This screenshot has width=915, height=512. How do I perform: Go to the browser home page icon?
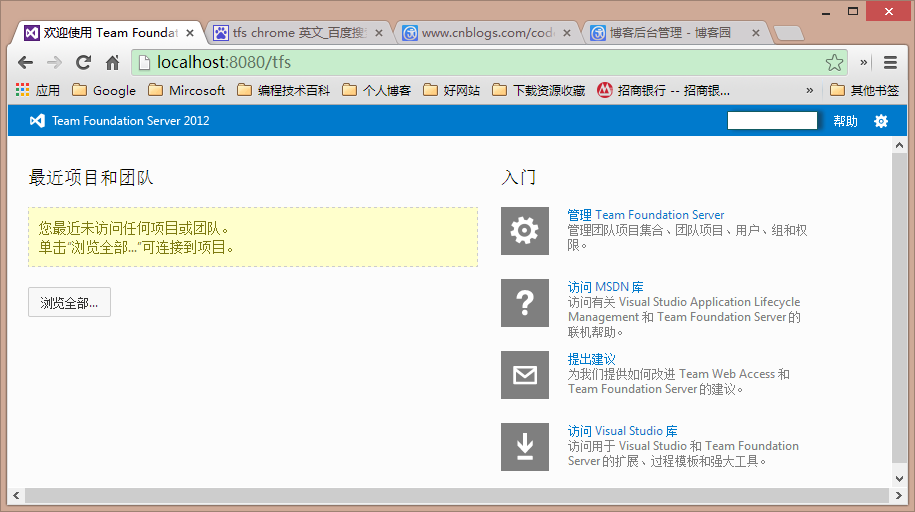(x=113, y=62)
